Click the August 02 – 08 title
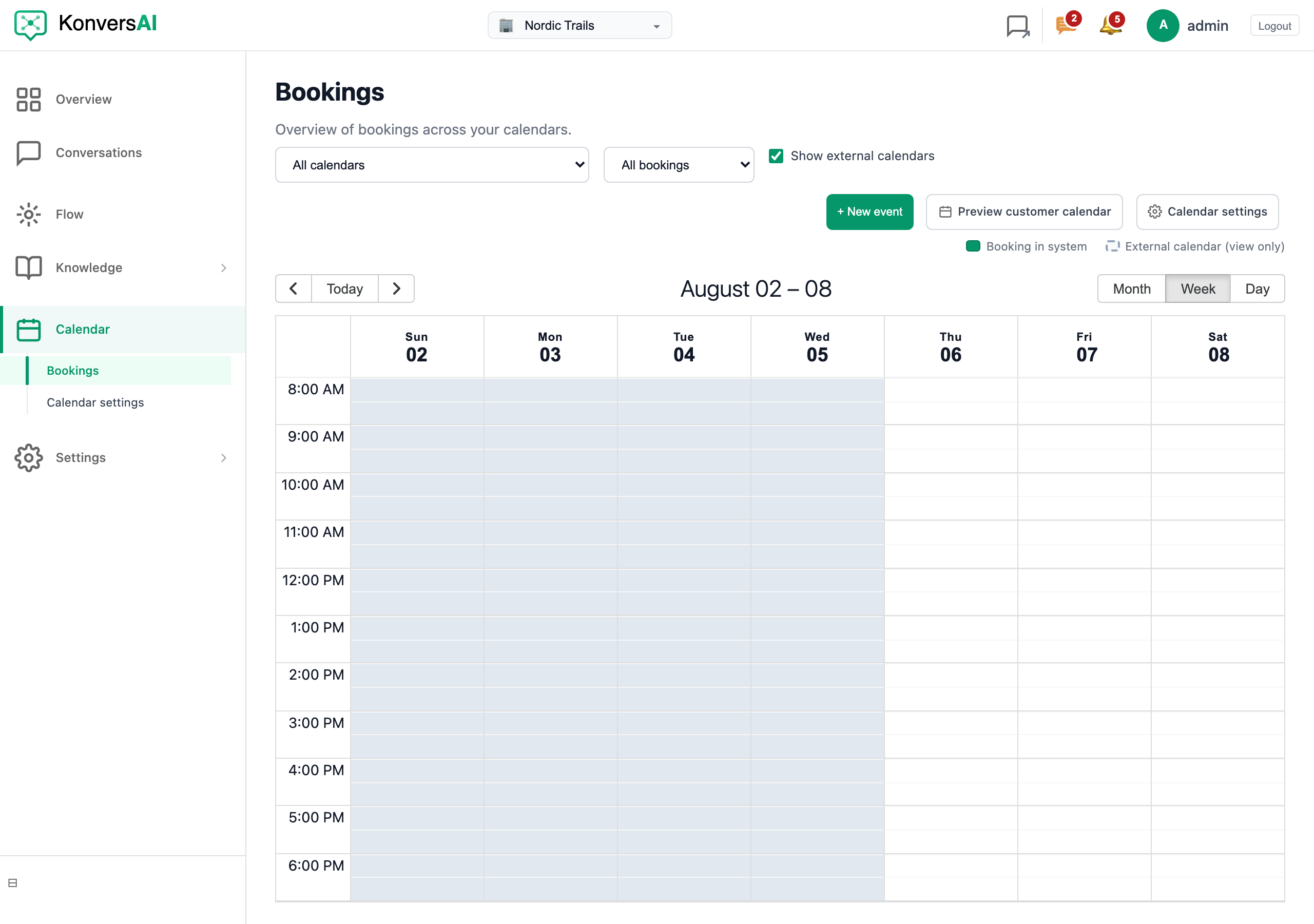The image size is (1314, 924). coord(756,288)
